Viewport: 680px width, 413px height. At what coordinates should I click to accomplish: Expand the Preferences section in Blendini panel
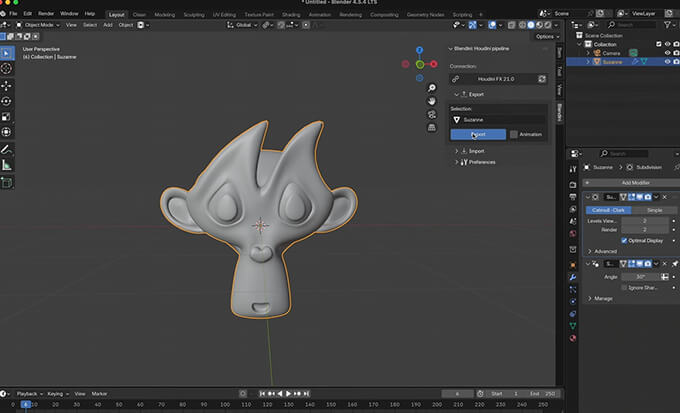(481, 162)
